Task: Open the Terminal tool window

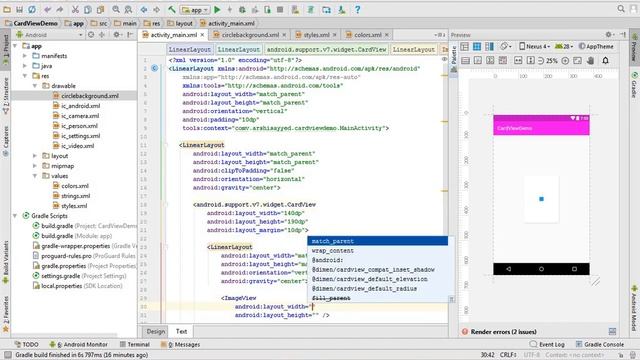Action: 135,344
